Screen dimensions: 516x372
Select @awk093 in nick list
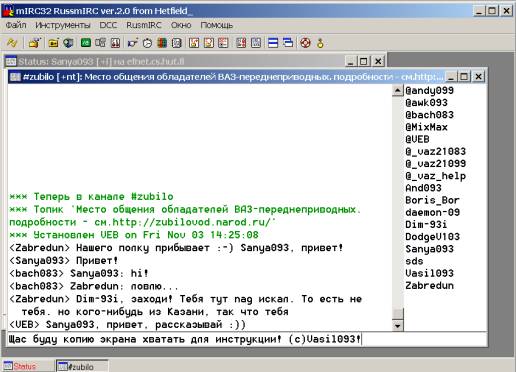(426, 103)
